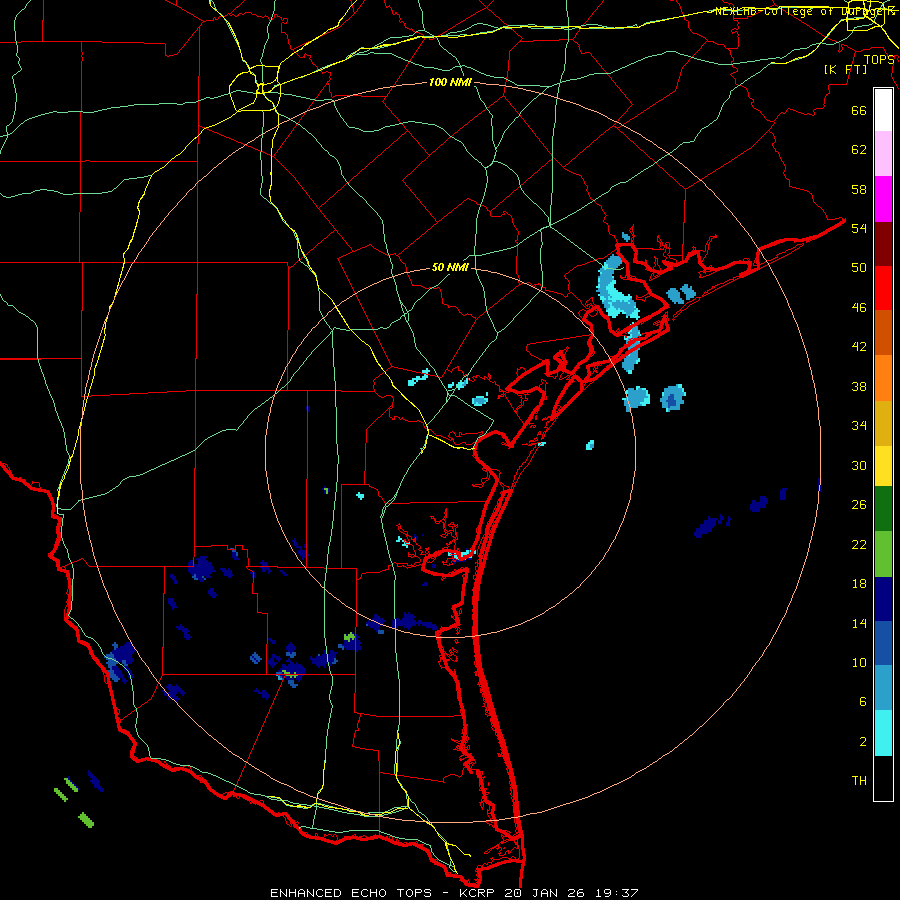Click the legend label 'TH'
The image size is (900, 900).
coord(859,781)
